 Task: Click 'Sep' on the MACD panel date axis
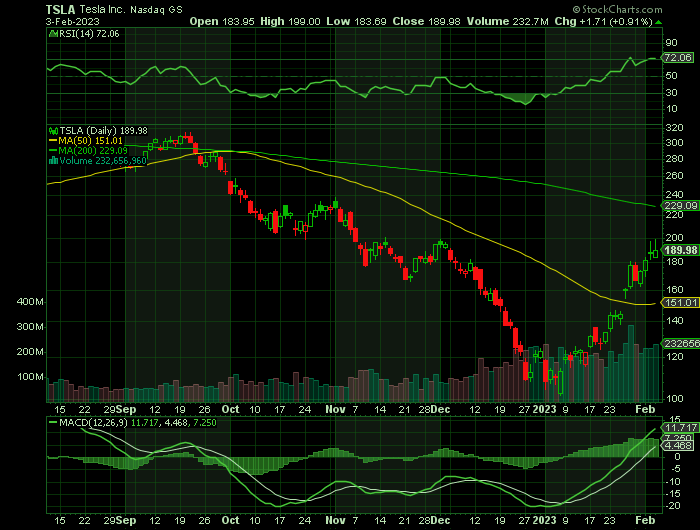click(126, 520)
